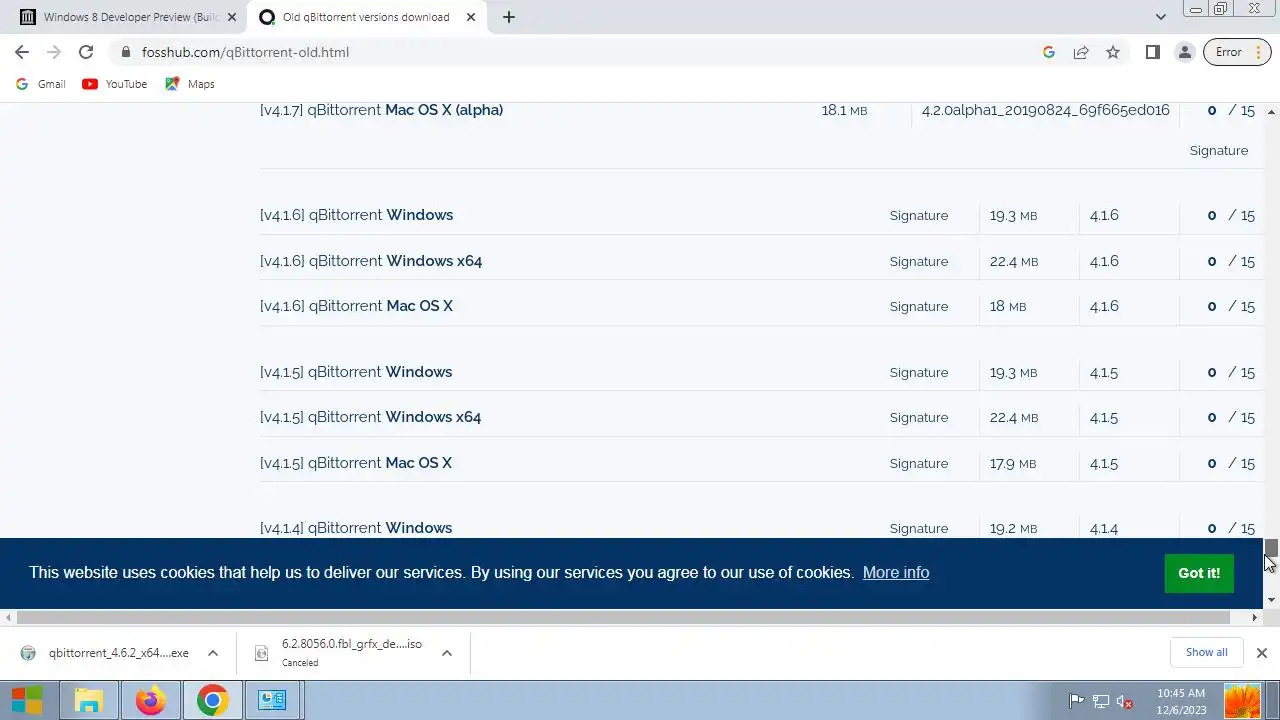
Task: Click the Action Center flag tray icon
Action: pyautogui.click(x=1077, y=701)
